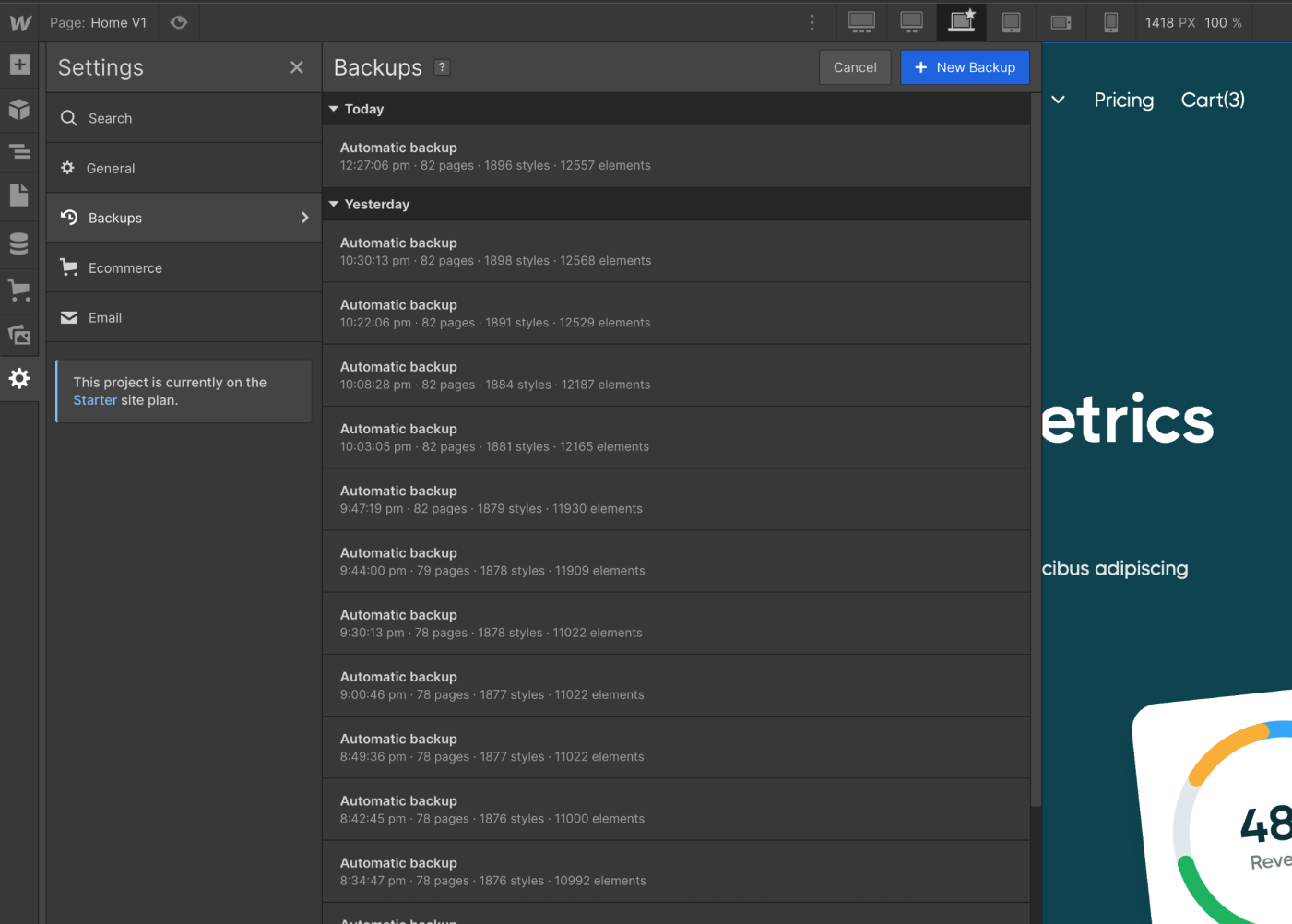Open the Starter site plan link
This screenshot has height=924, width=1292.
[95, 399]
